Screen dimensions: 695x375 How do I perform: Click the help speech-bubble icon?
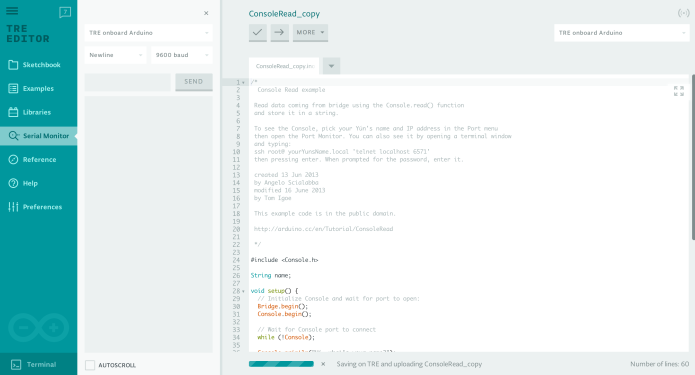65,12
